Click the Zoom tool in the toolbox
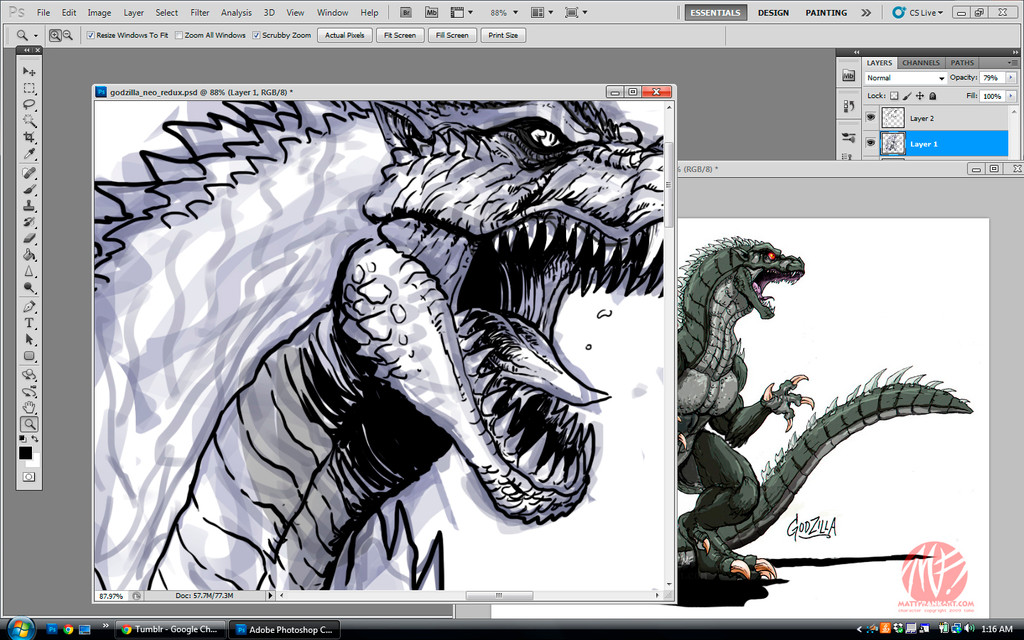Screen dimensions: 1024x640 (x=29, y=424)
